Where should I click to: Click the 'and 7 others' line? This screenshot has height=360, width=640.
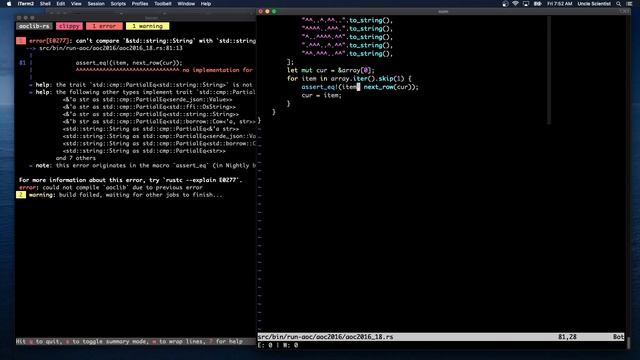pos(76,158)
